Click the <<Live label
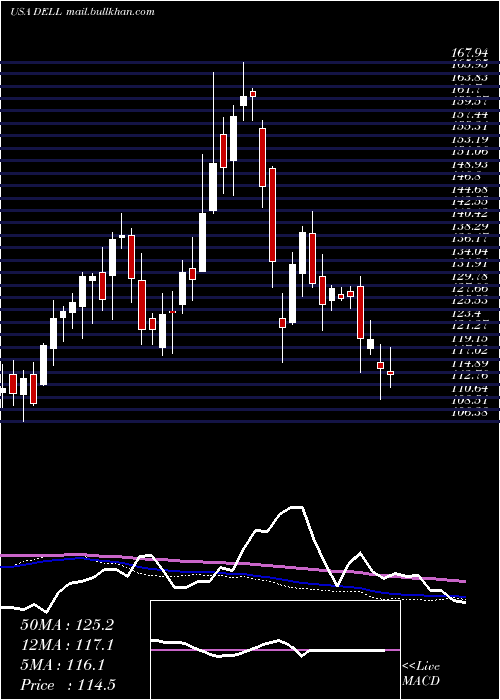This screenshot has width=500, height=700. 421,667
